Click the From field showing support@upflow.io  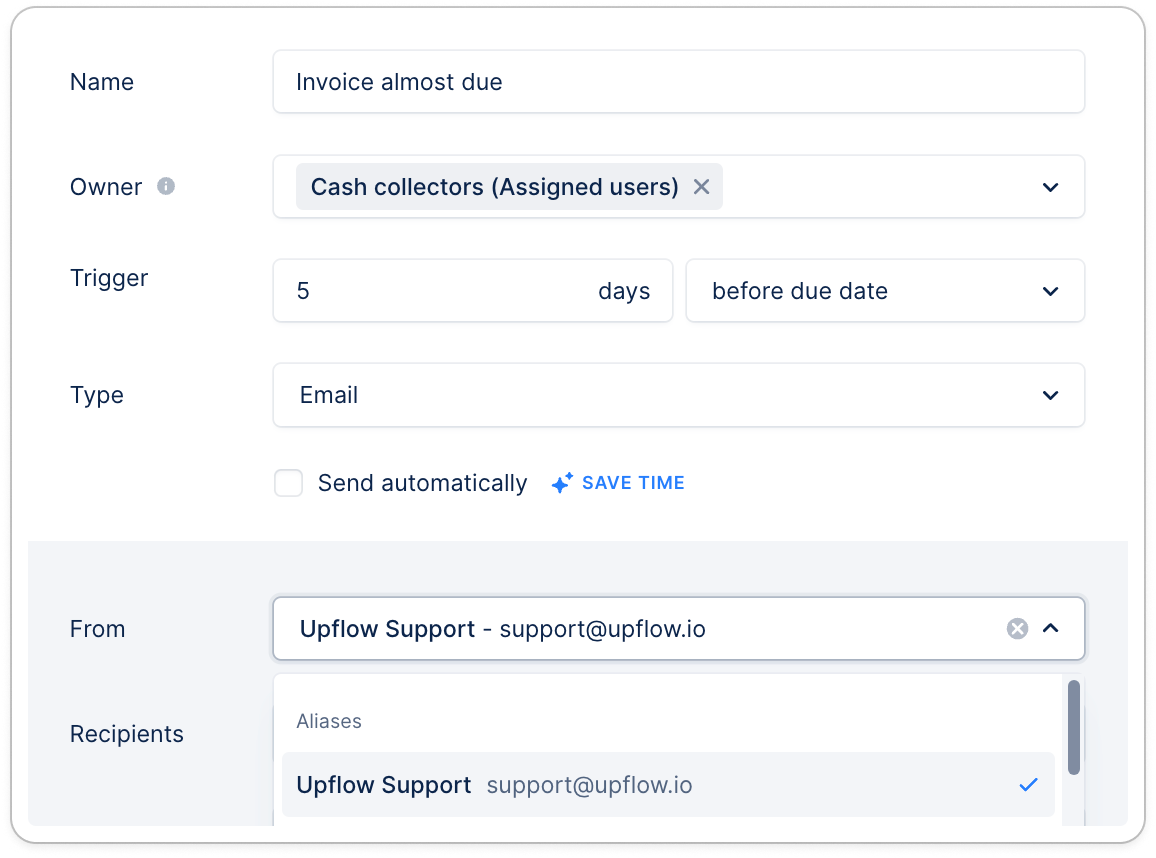[640, 629]
